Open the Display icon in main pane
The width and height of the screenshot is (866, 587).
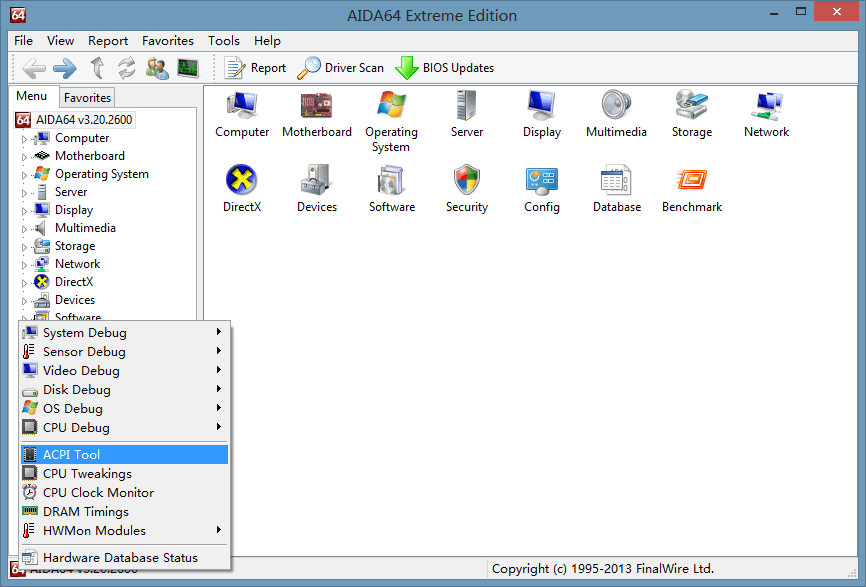[x=541, y=105]
